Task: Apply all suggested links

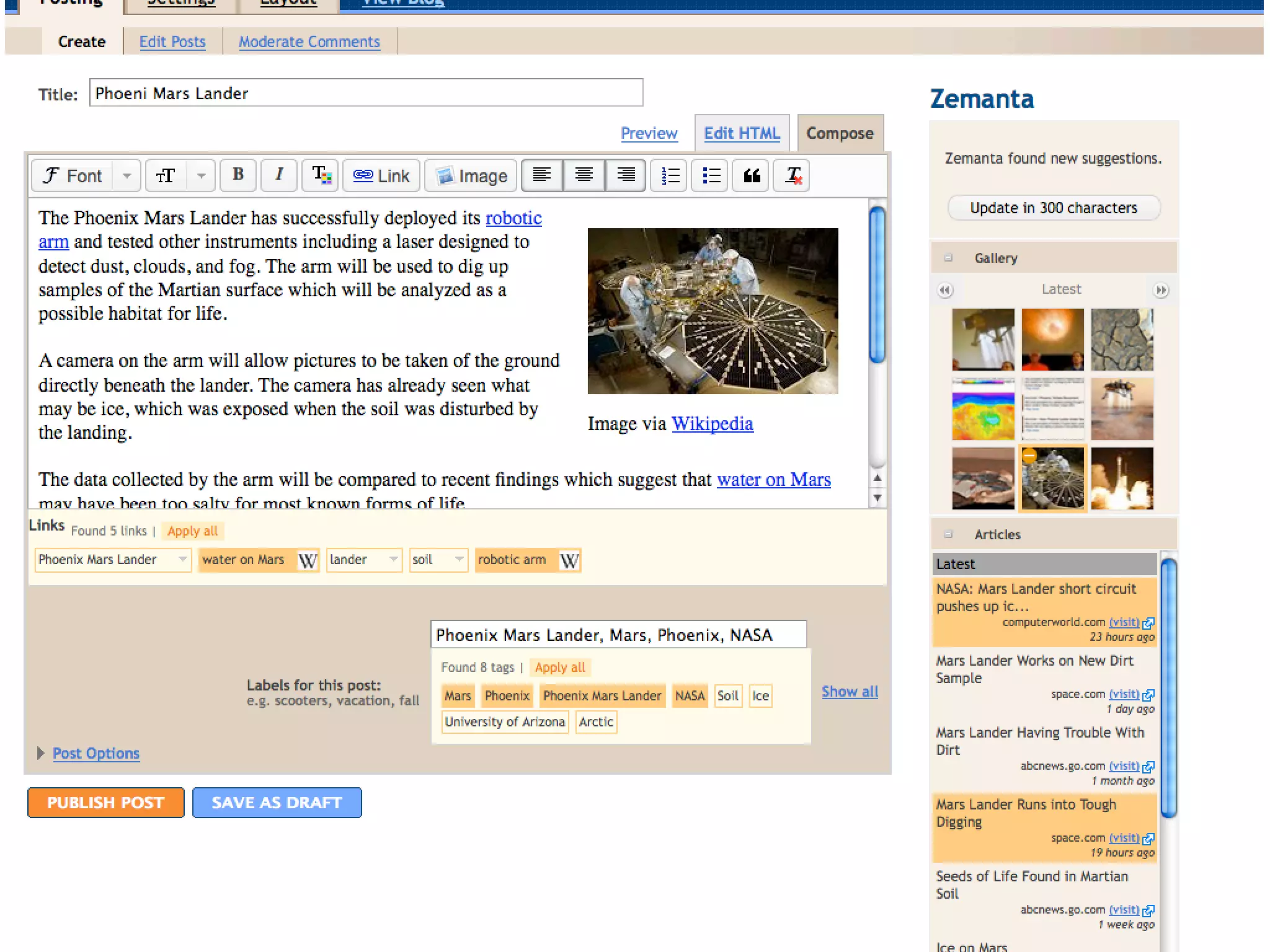Action: point(193,531)
